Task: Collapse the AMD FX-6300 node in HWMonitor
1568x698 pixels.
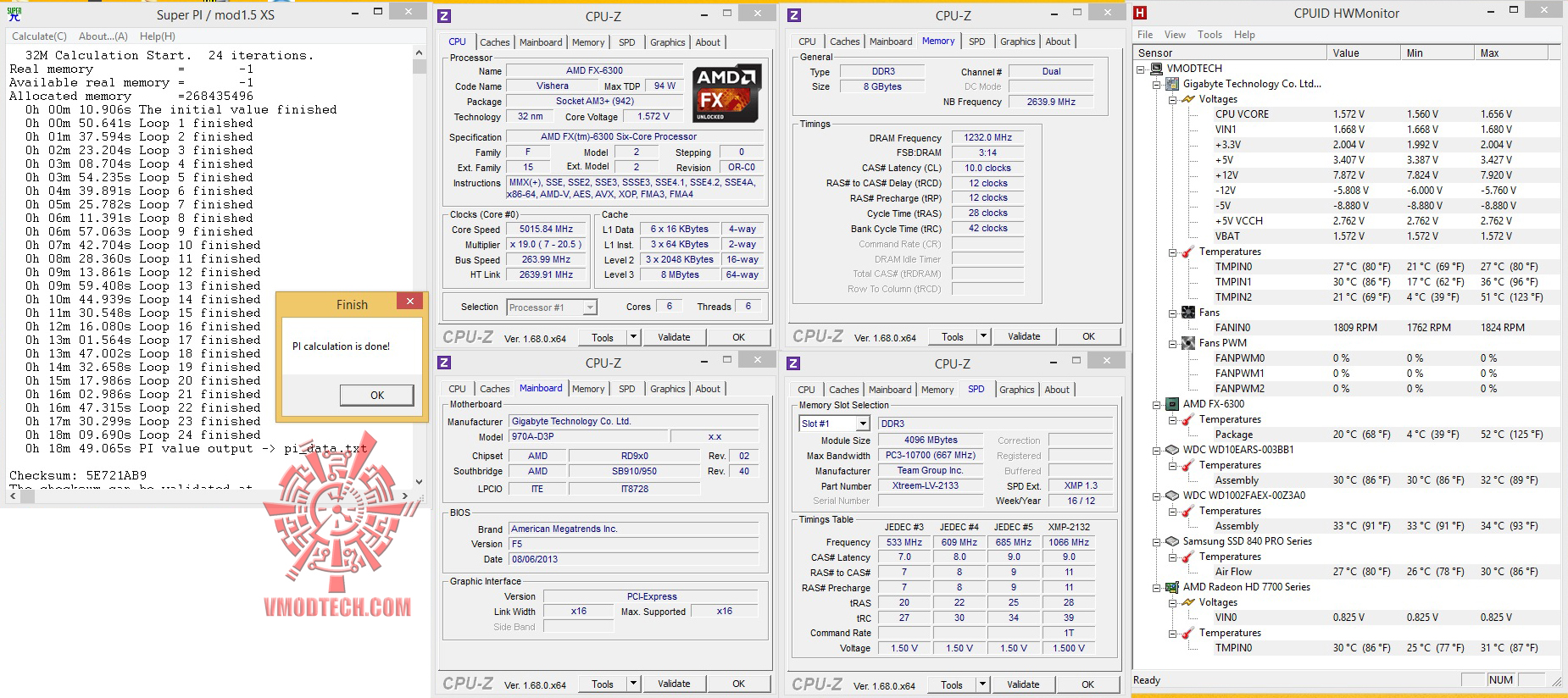Action: pos(1157,405)
